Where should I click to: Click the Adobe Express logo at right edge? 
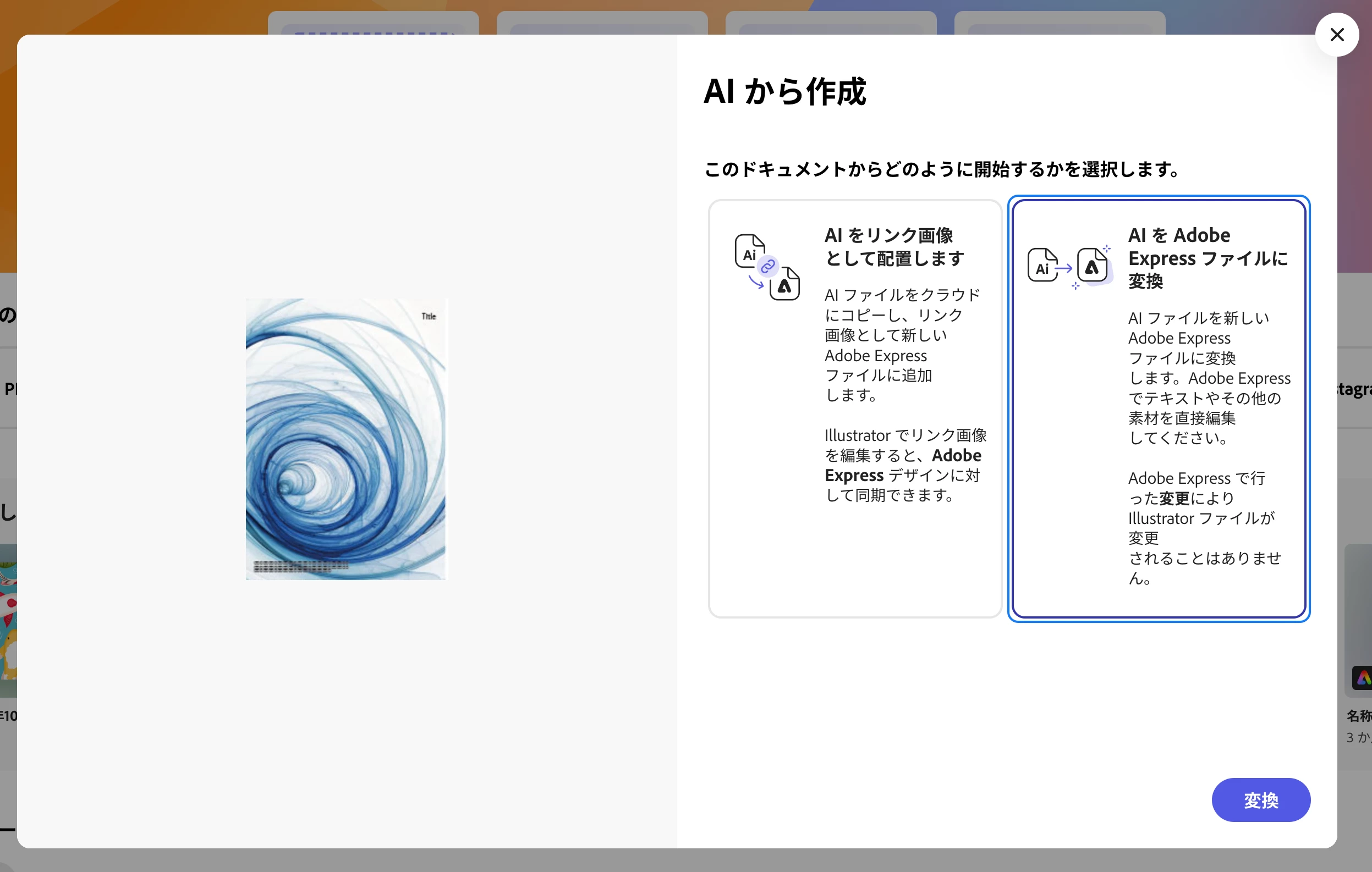pyautogui.click(x=1362, y=678)
